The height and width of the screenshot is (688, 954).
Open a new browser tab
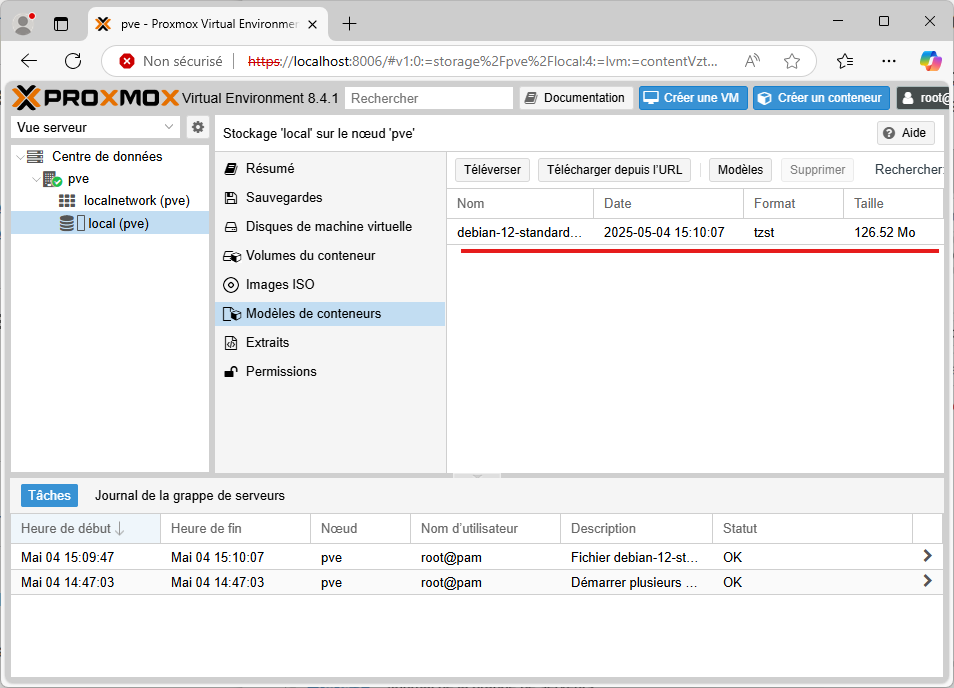tap(349, 24)
